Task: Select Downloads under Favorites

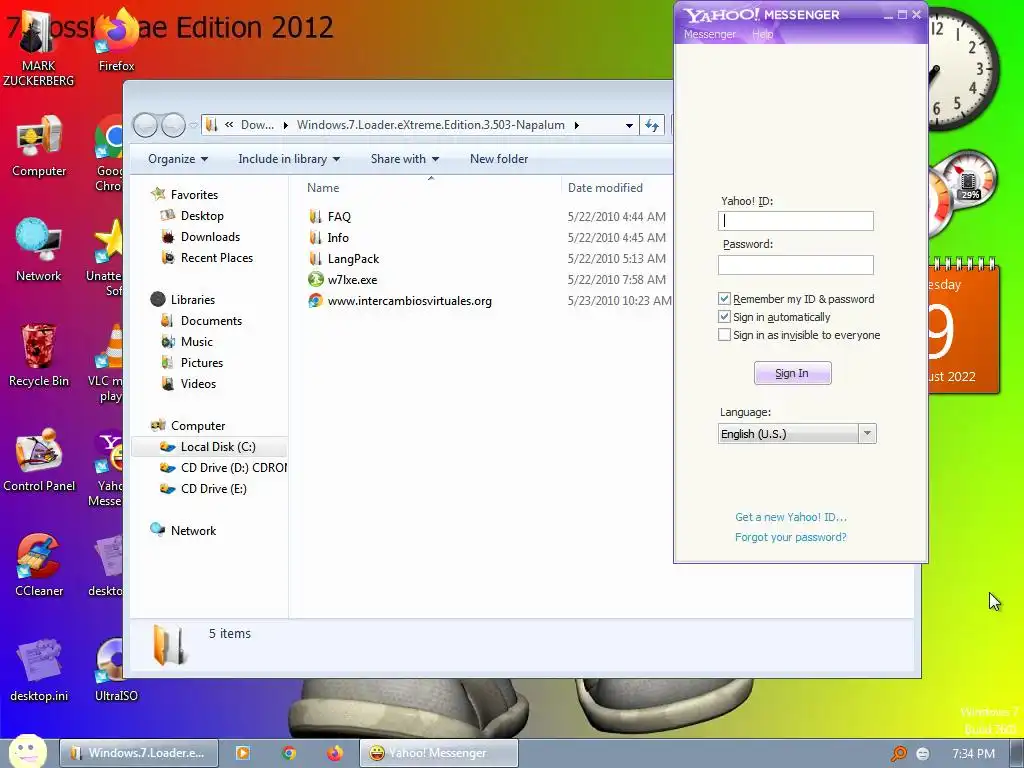Action: (210, 236)
